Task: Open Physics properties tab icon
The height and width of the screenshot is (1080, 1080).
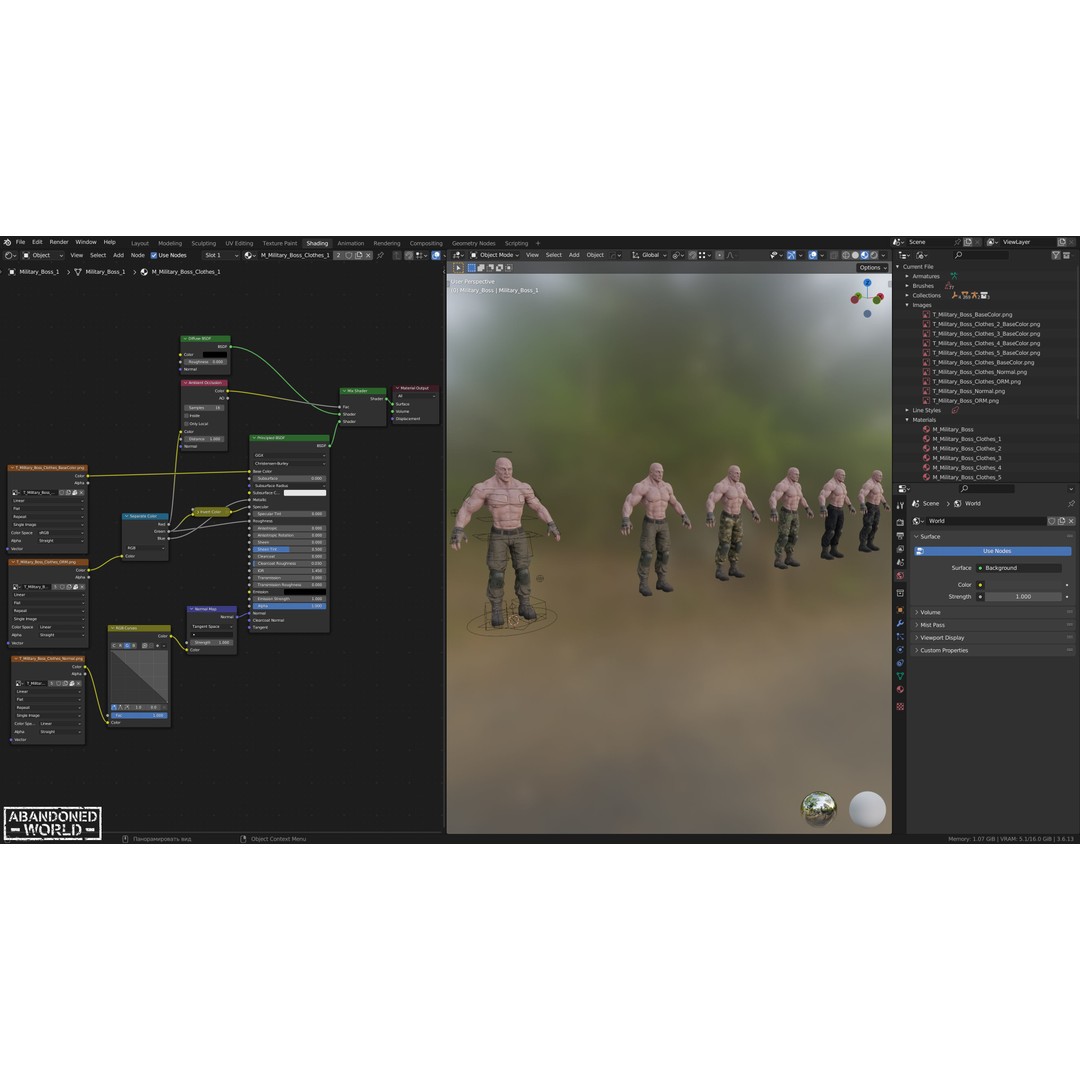Action: [900, 650]
